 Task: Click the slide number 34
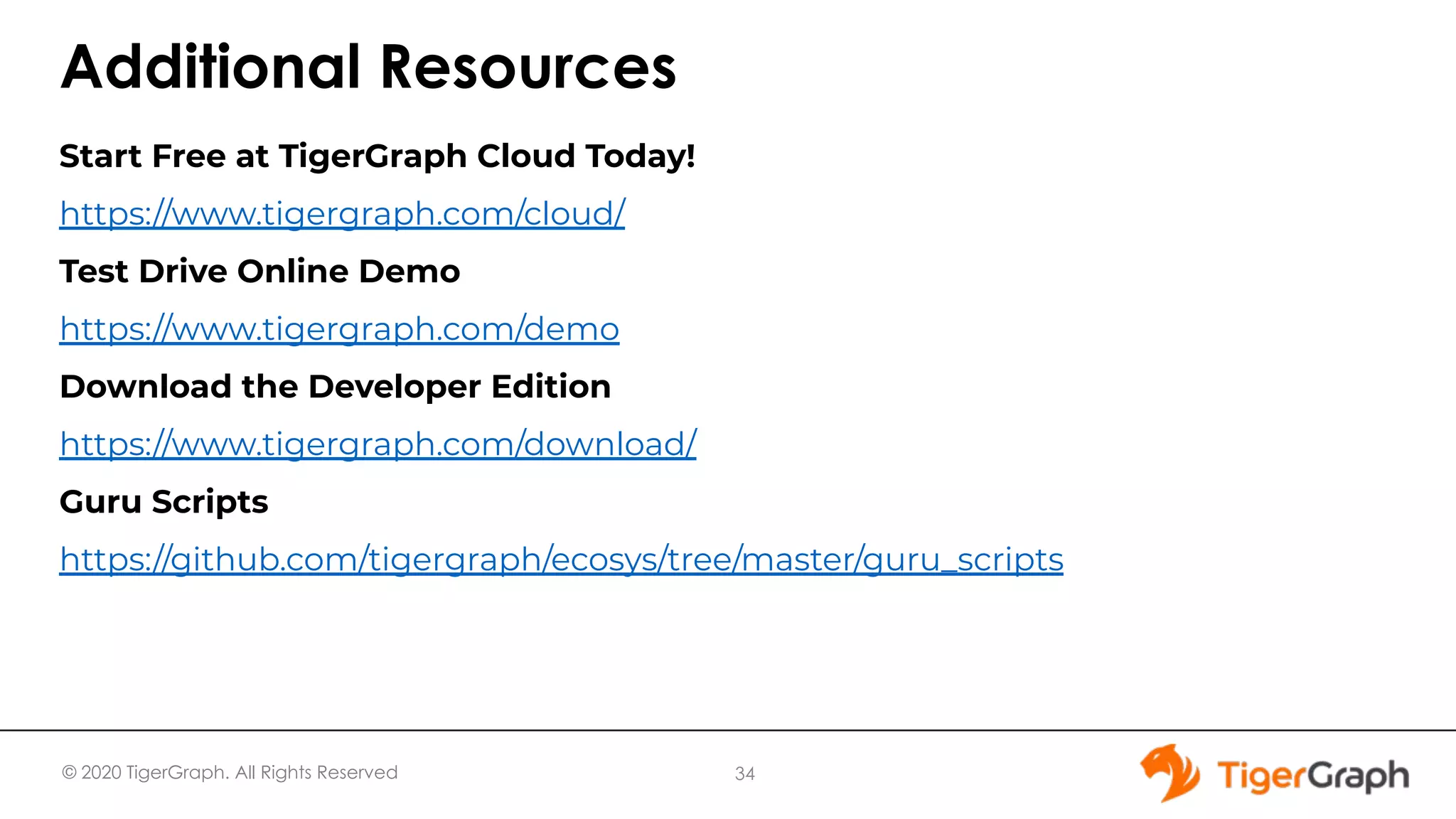tap(744, 773)
